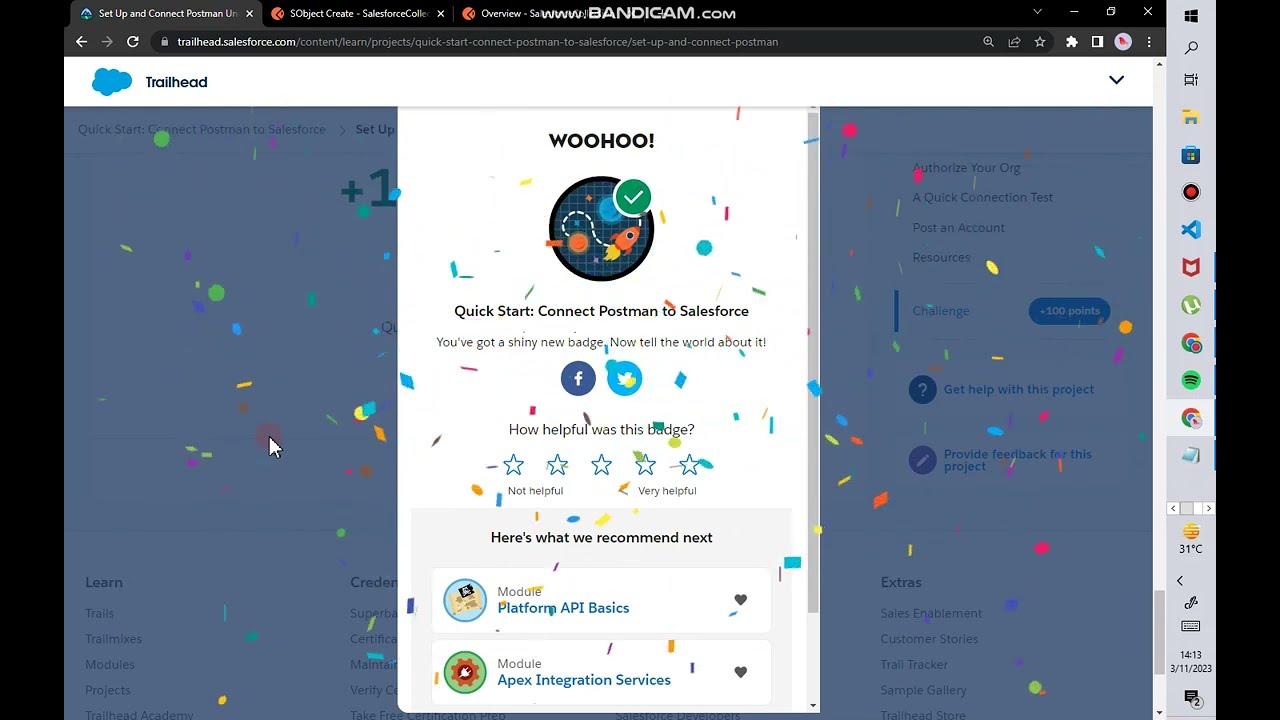Click the Challenge step link
The image size is (1280, 720).
point(941,311)
